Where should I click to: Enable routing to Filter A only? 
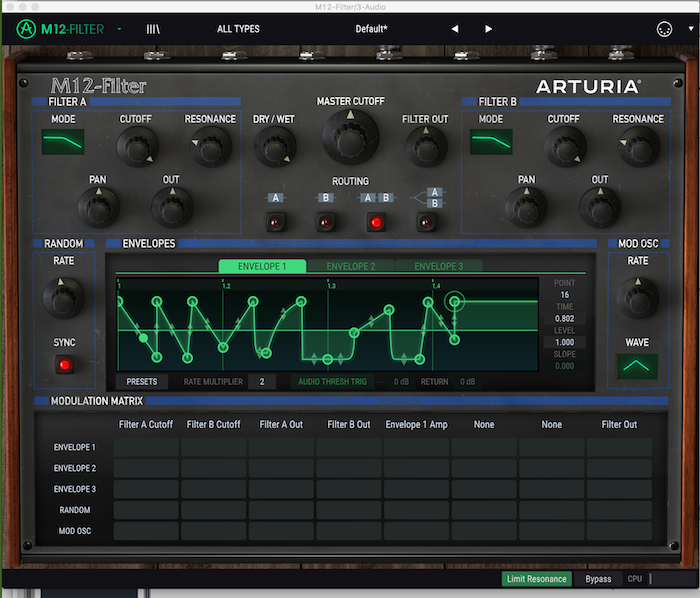coord(275,222)
